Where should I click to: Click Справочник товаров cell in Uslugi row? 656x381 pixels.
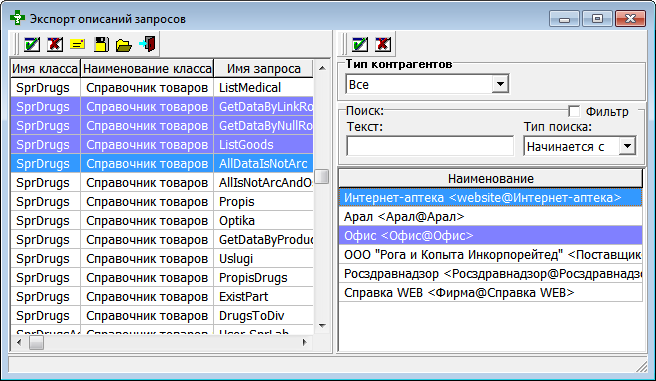click(147, 258)
